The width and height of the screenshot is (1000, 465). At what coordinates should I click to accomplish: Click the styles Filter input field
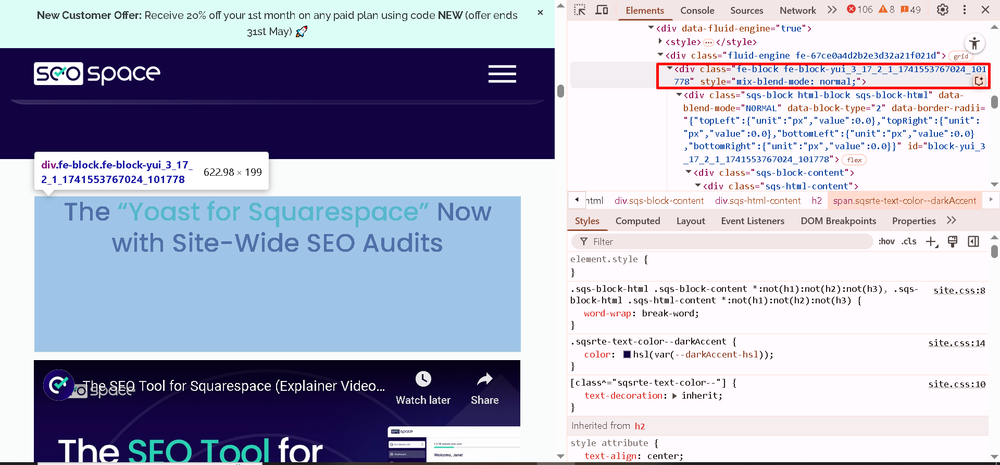click(x=721, y=242)
